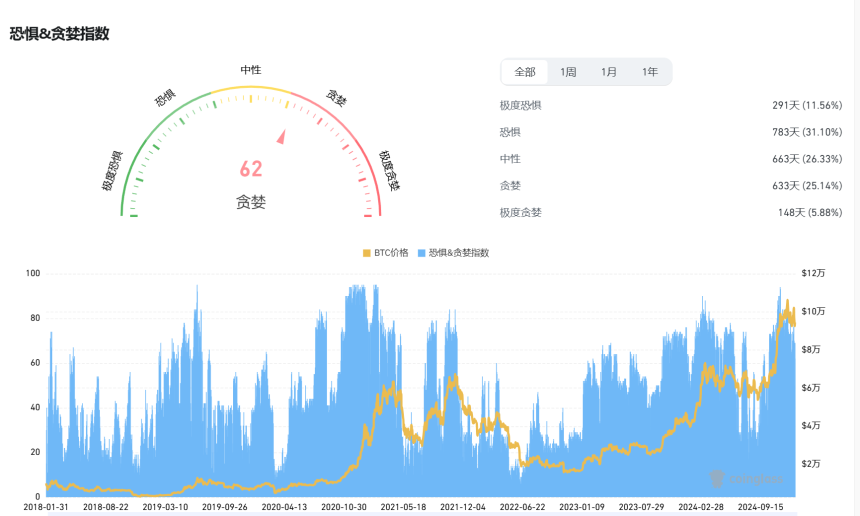The height and width of the screenshot is (516, 860).
Task: Click the $6万 price axis label
Action: 811,388
